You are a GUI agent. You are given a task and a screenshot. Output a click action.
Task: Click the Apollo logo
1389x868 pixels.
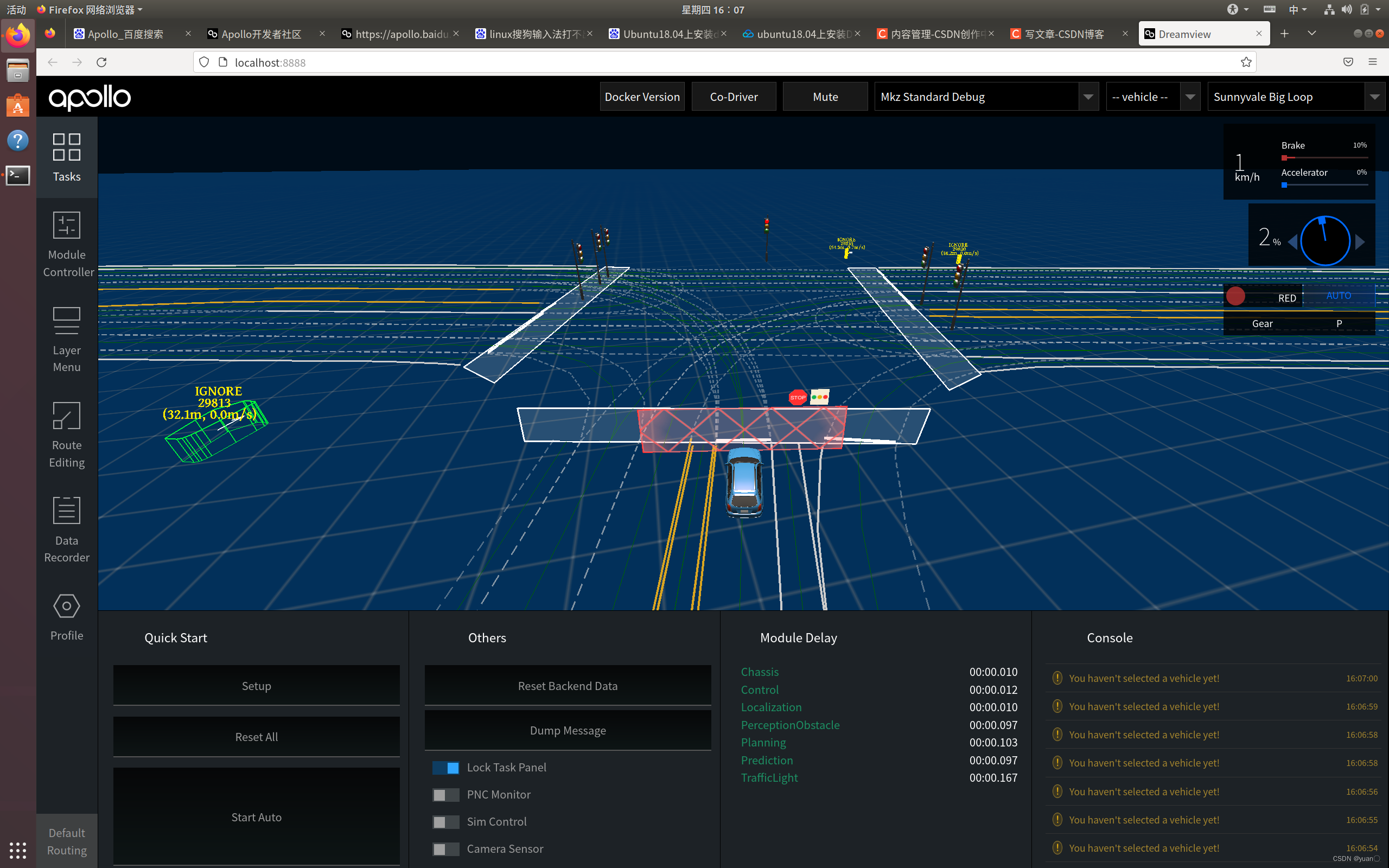click(90, 98)
